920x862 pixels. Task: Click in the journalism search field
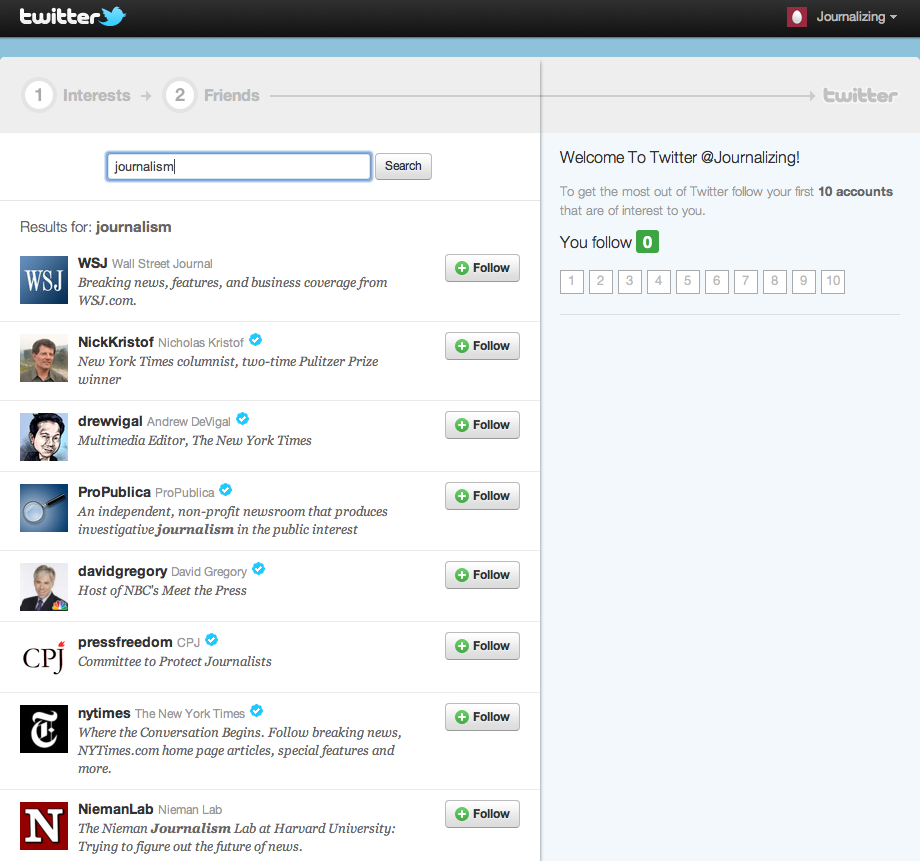(x=239, y=167)
